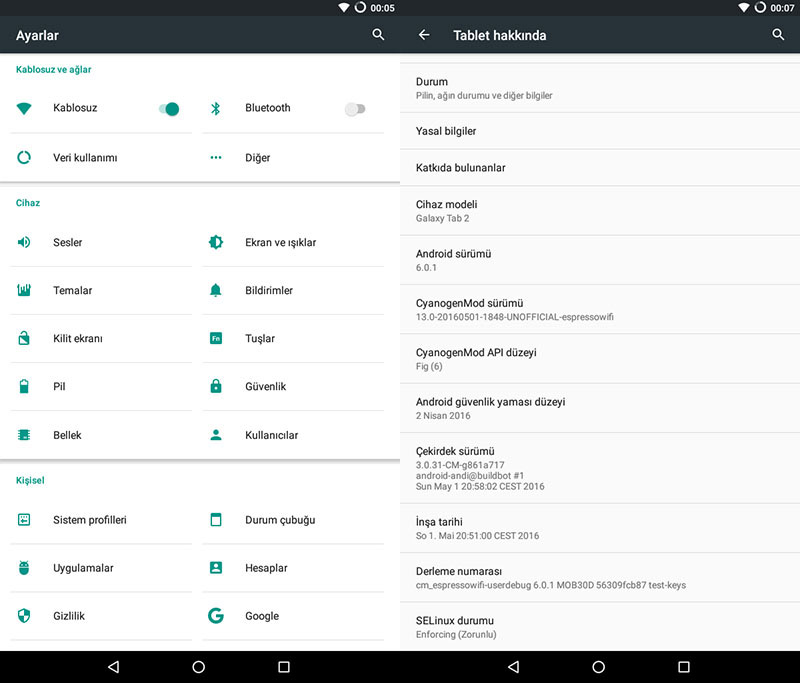The height and width of the screenshot is (683, 800).
Task: Open the SELinux durumu entry
Action: point(600,627)
